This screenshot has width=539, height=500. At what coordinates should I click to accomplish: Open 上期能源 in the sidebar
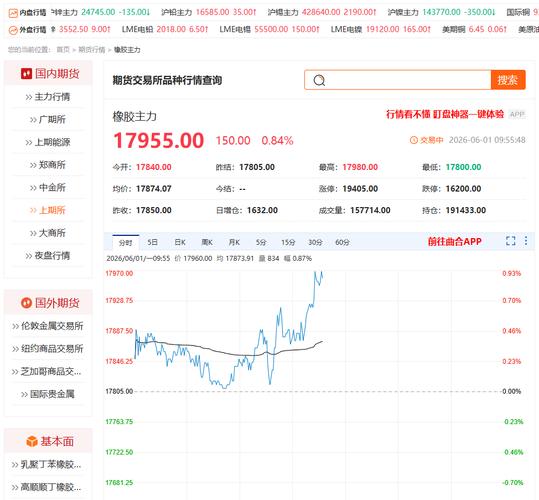(x=48, y=142)
